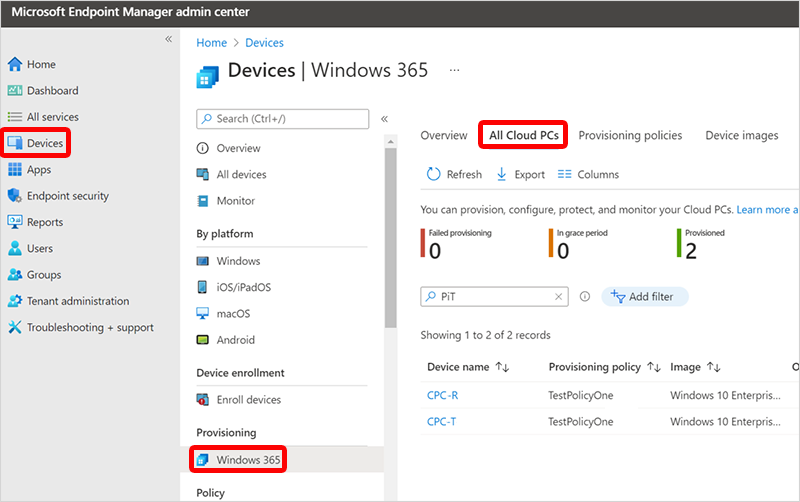Click the Export download arrow icon
This screenshot has height=502, width=800.
click(x=502, y=174)
